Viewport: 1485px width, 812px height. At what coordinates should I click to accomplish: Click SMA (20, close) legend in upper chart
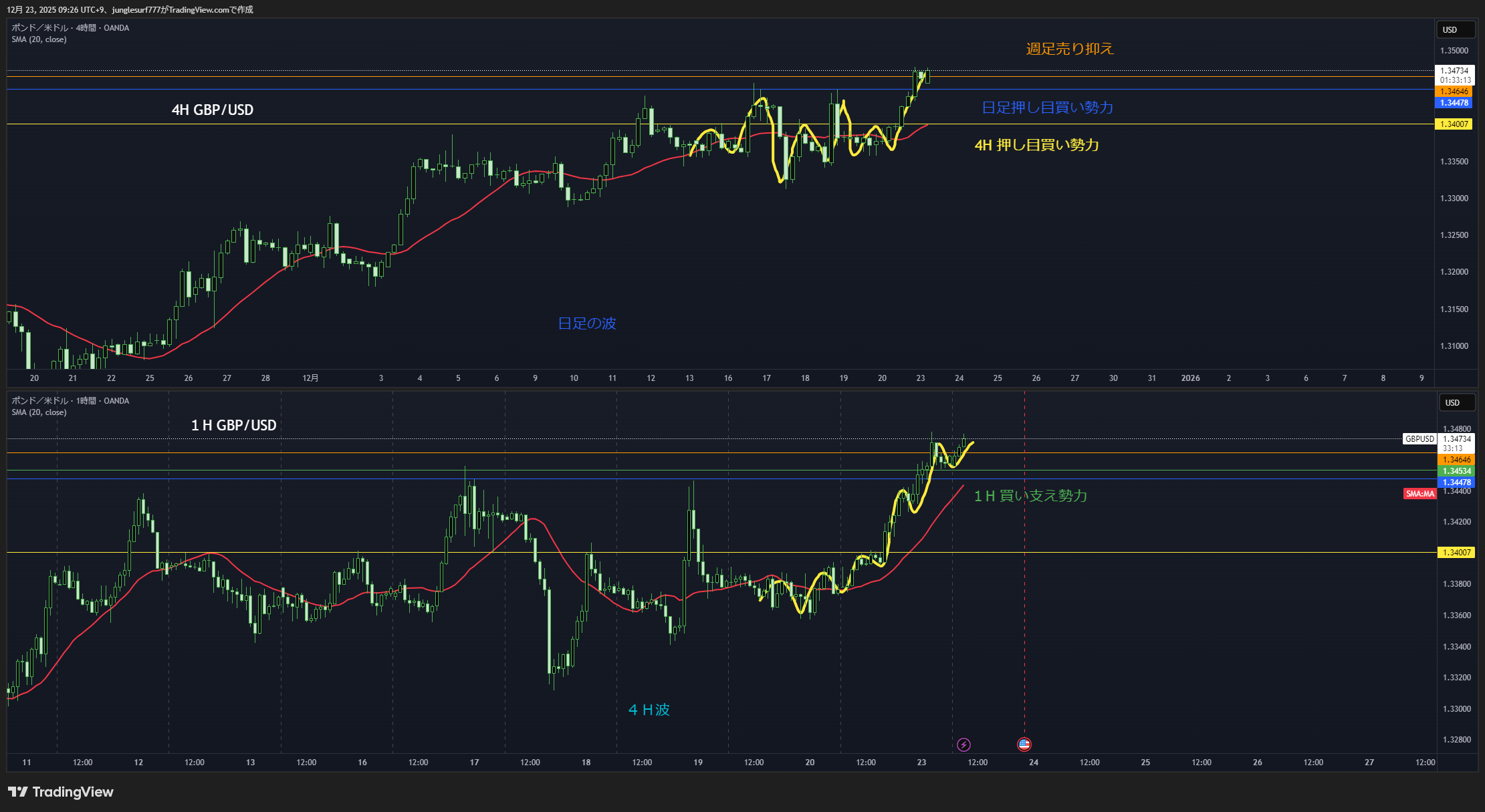pyautogui.click(x=39, y=39)
